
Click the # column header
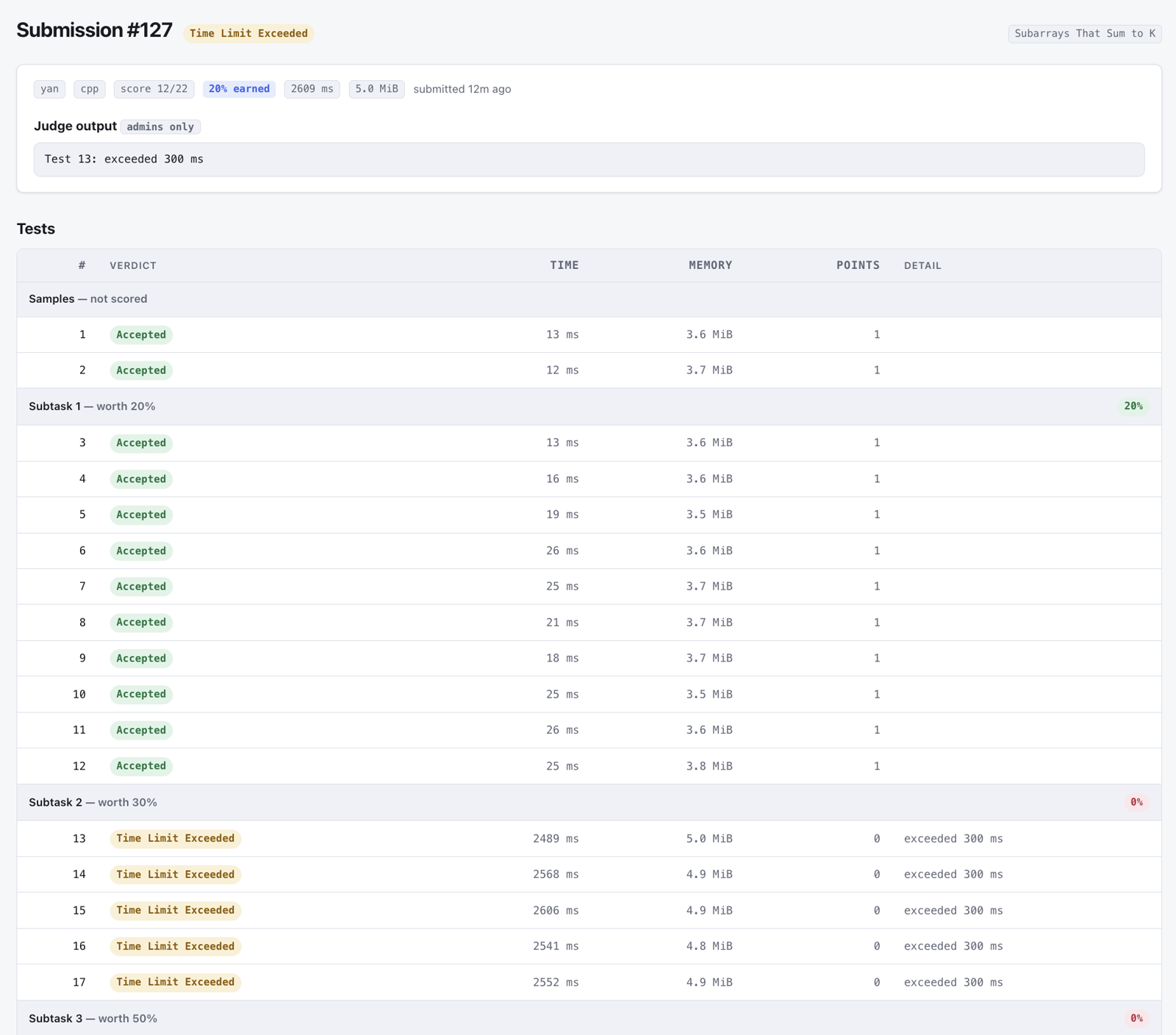[82, 265]
